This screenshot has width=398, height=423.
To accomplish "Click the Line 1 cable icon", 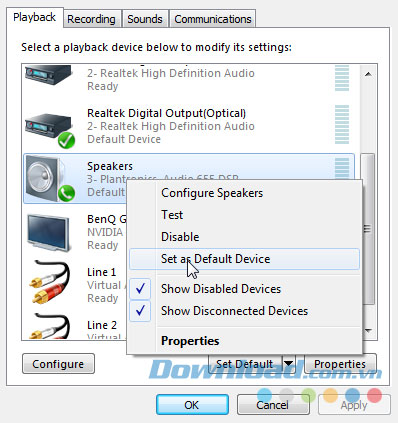I will coord(50,283).
